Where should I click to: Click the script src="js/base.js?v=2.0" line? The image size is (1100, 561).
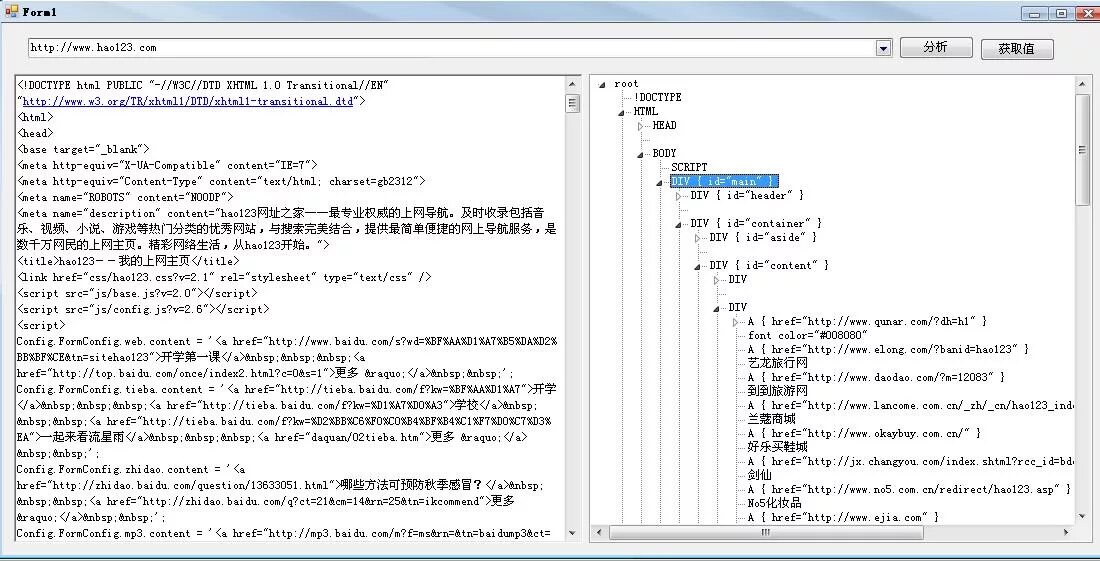click(x=137, y=293)
